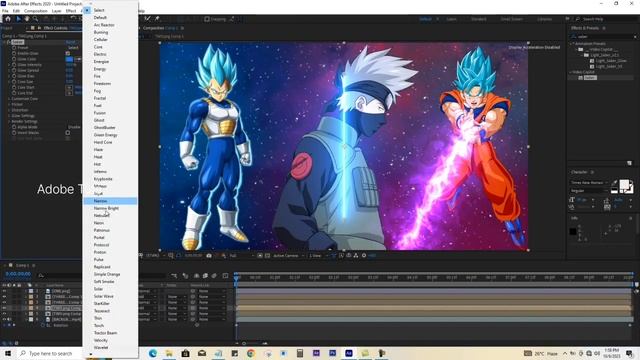Click the Home icon in toolbar
This screenshot has width=640, height=360.
pos(7,19)
